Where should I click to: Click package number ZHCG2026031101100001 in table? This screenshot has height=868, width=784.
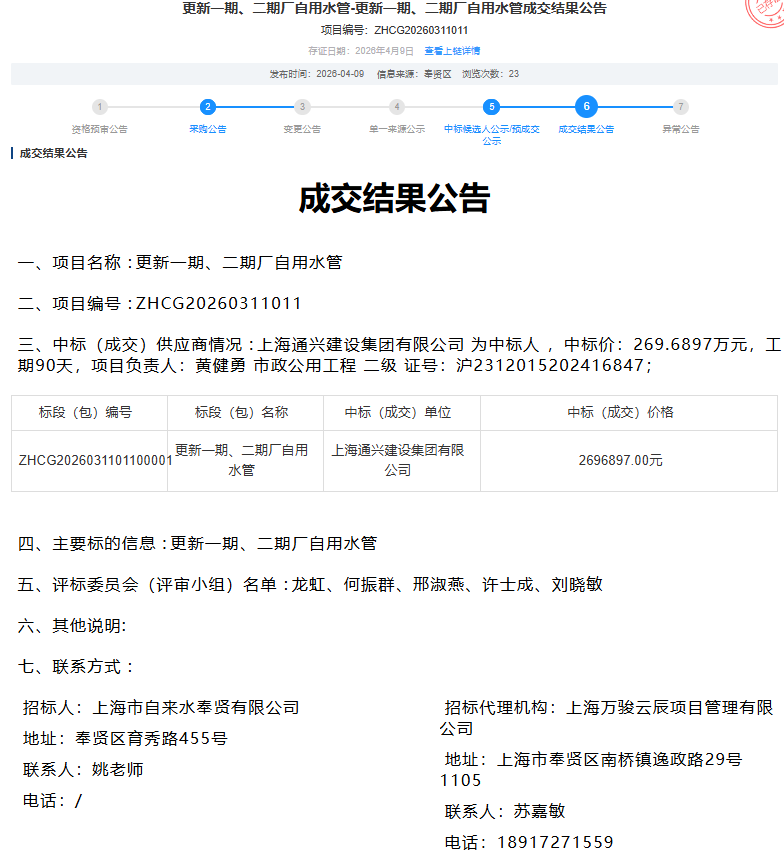pyautogui.click(x=95, y=461)
